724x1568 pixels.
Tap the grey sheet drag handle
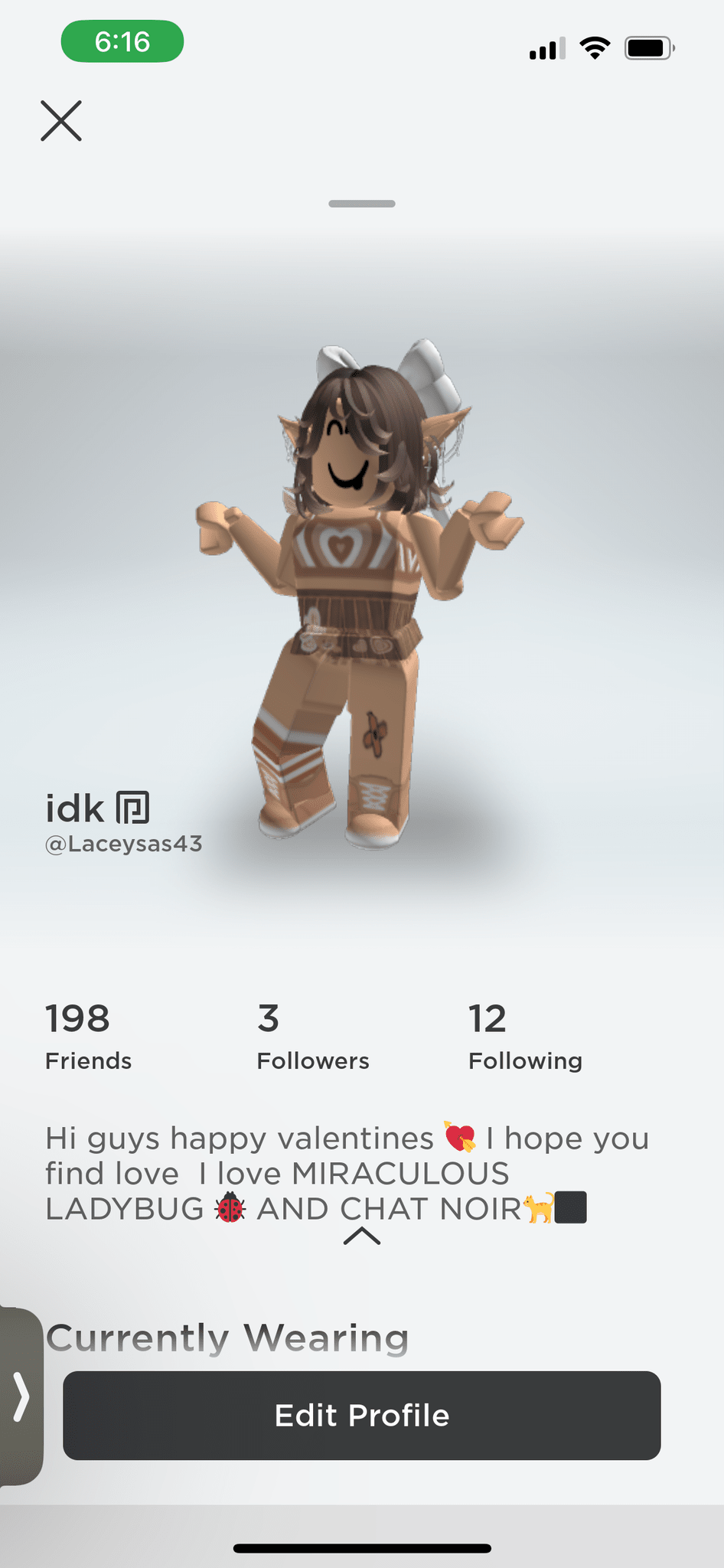[x=362, y=204]
